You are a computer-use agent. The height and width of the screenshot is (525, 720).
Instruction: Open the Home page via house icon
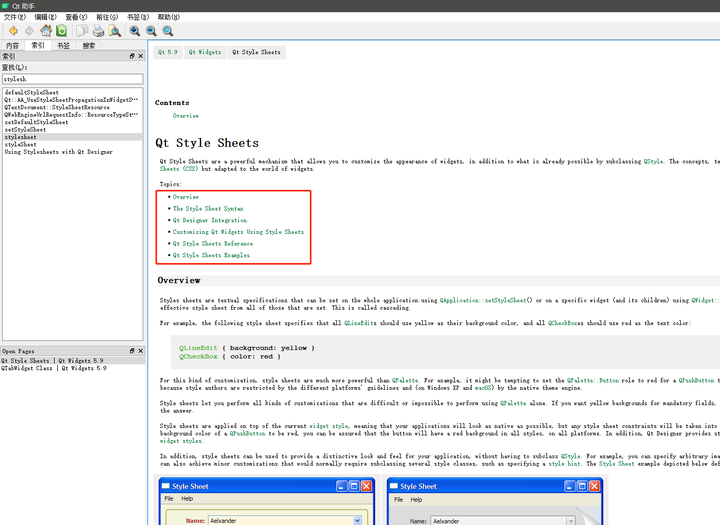coord(45,31)
